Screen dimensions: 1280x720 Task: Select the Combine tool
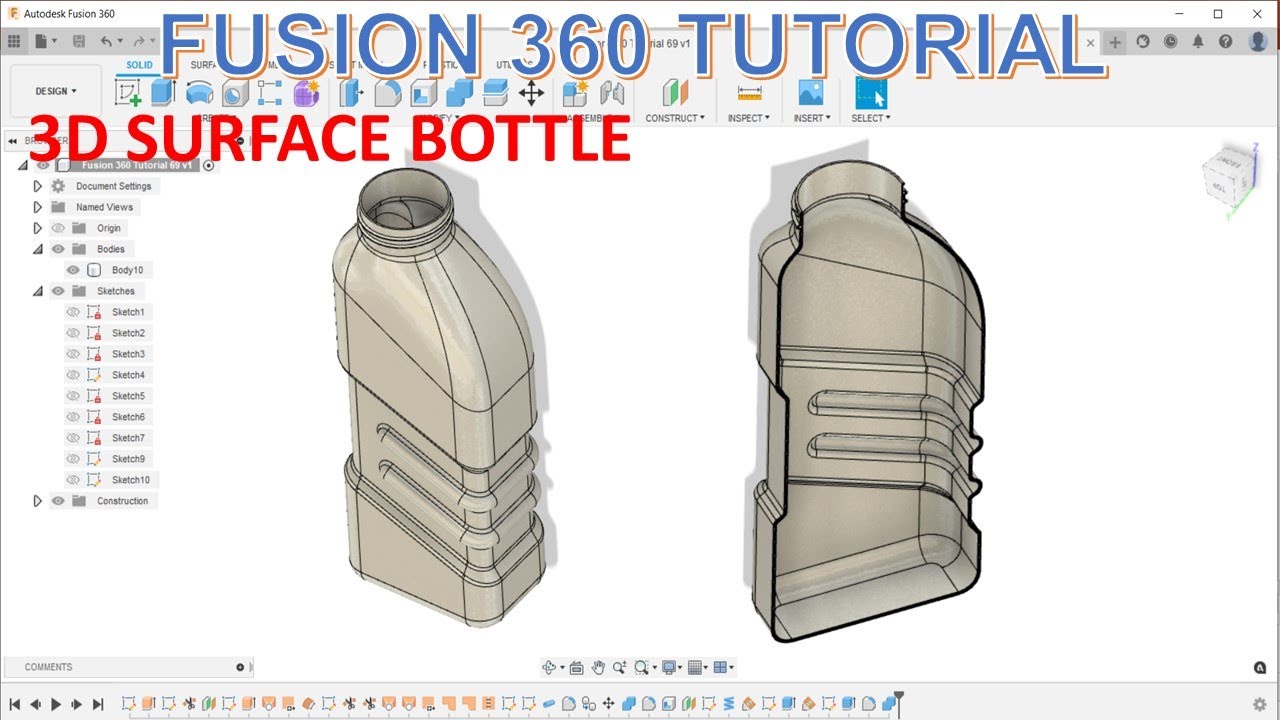click(459, 94)
